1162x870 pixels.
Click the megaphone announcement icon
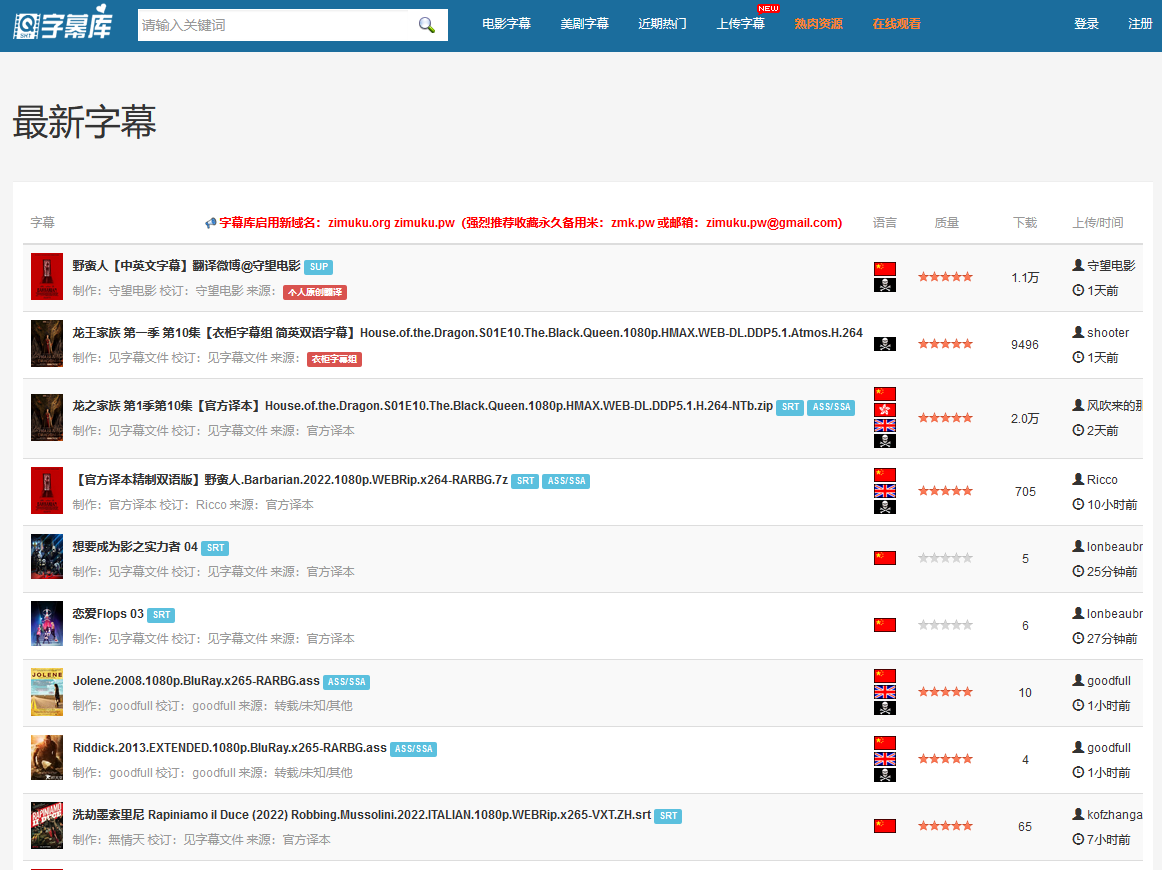tap(210, 222)
